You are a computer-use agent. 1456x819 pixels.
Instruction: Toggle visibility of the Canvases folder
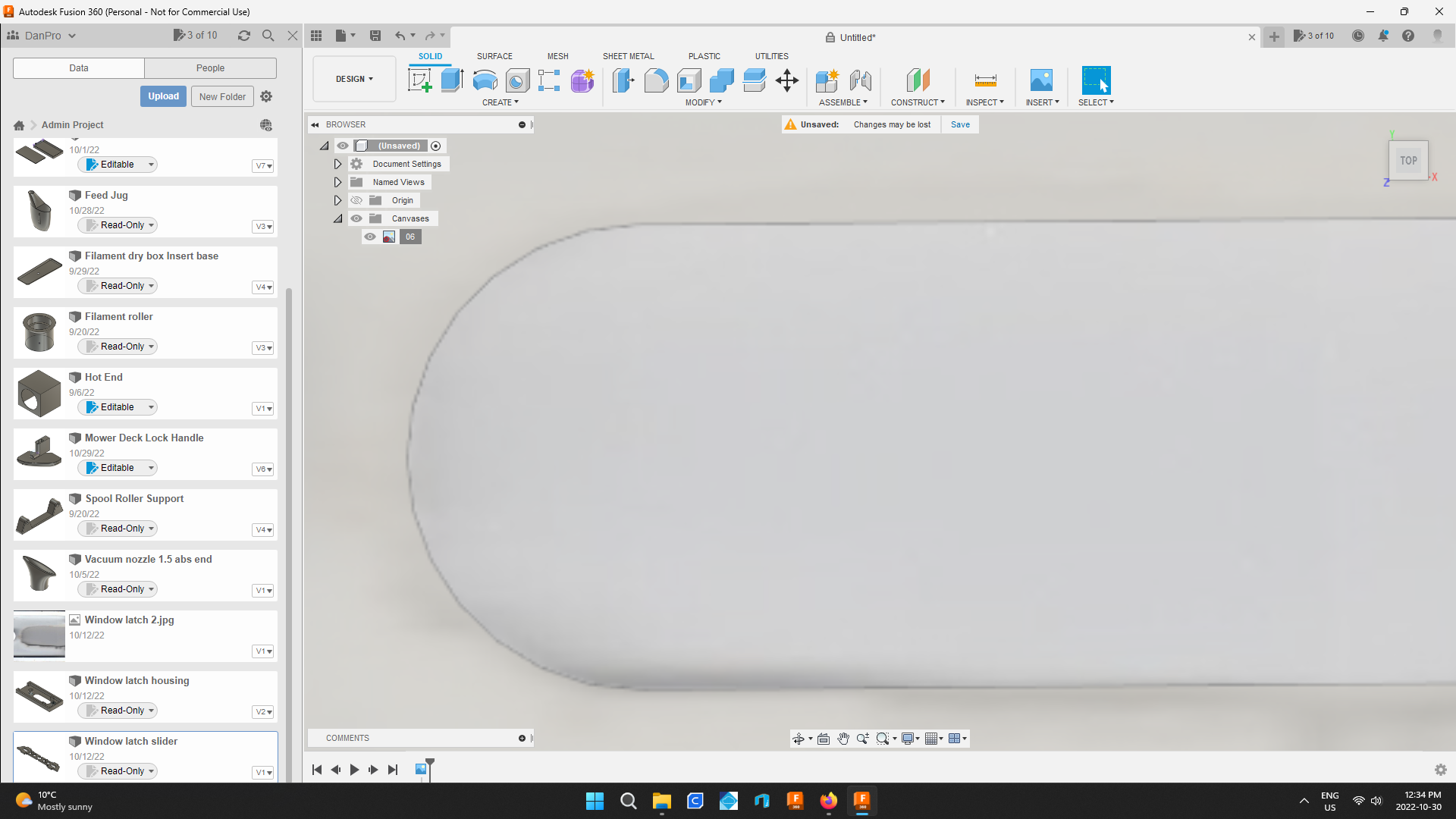(x=356, y=218)
